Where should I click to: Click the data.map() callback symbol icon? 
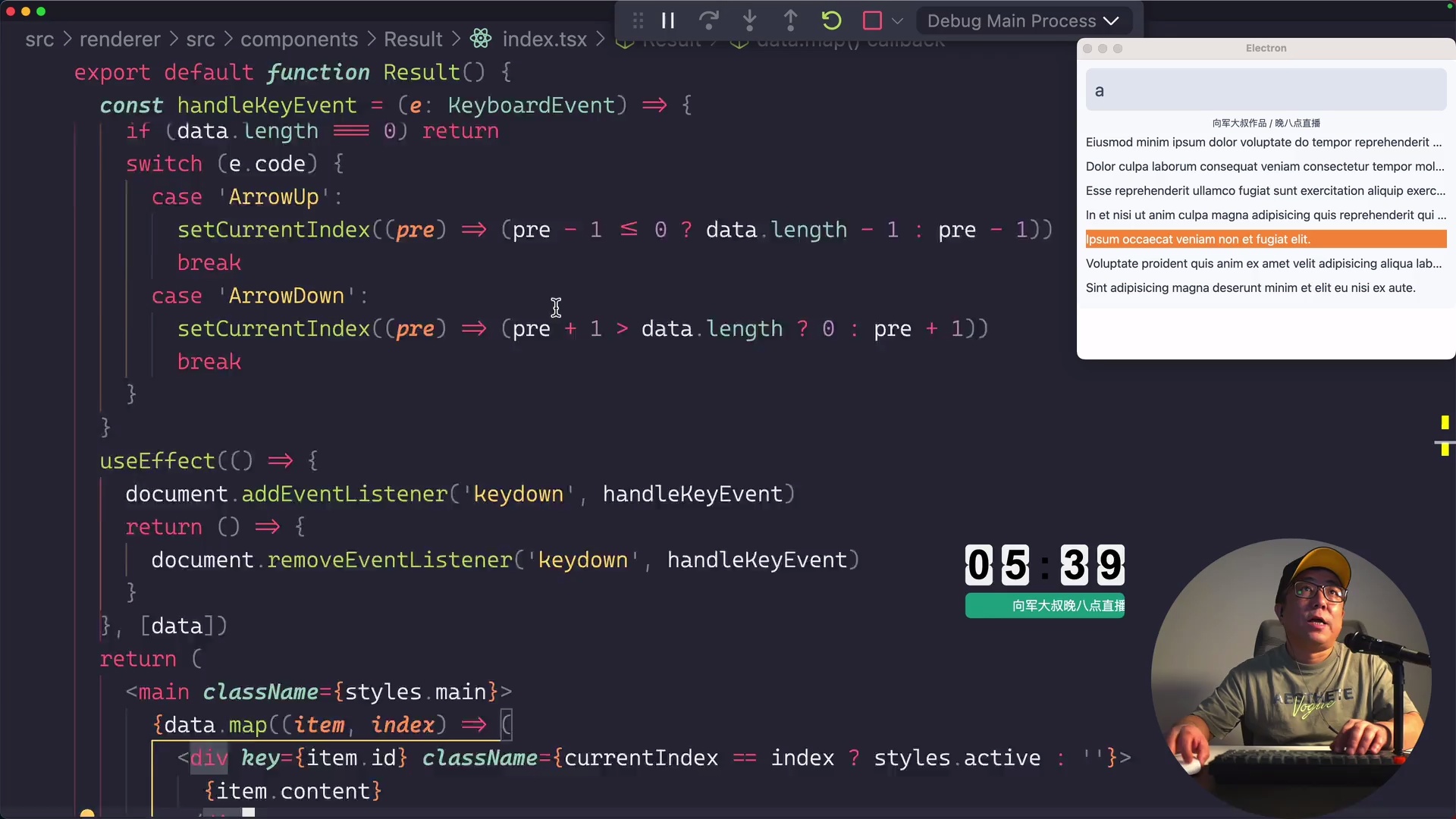(739, 42)
